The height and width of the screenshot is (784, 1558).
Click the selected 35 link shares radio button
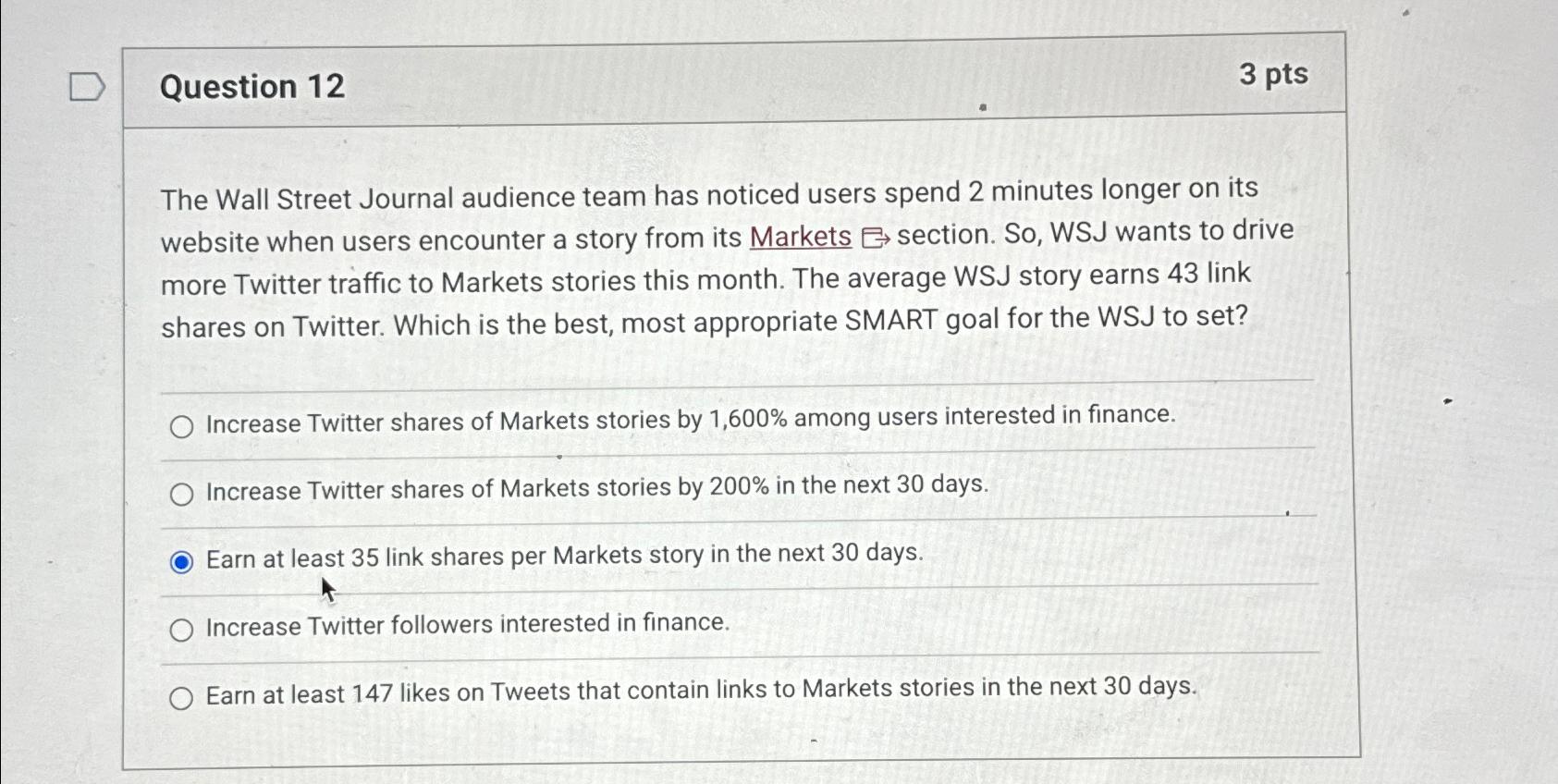[x=182, y=562]
